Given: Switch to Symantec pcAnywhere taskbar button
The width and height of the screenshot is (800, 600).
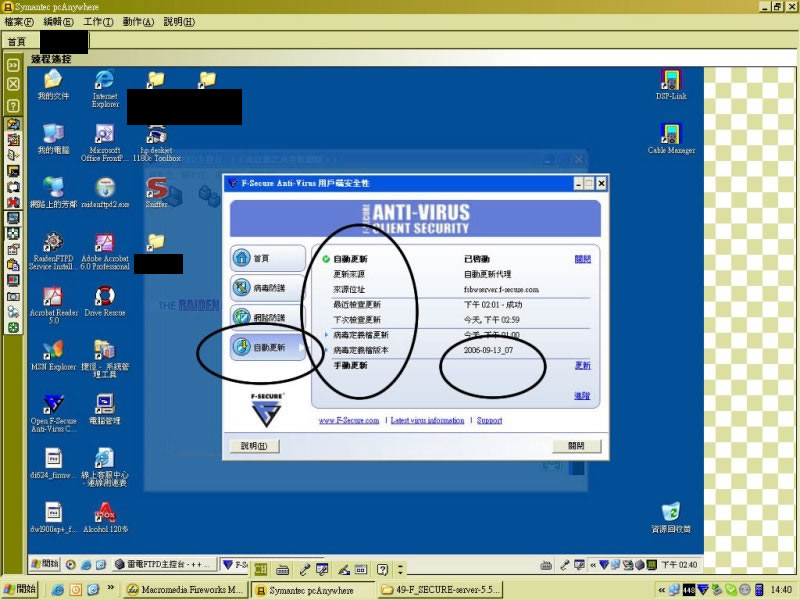Looking at the screenshot, I should click(311, 590).
